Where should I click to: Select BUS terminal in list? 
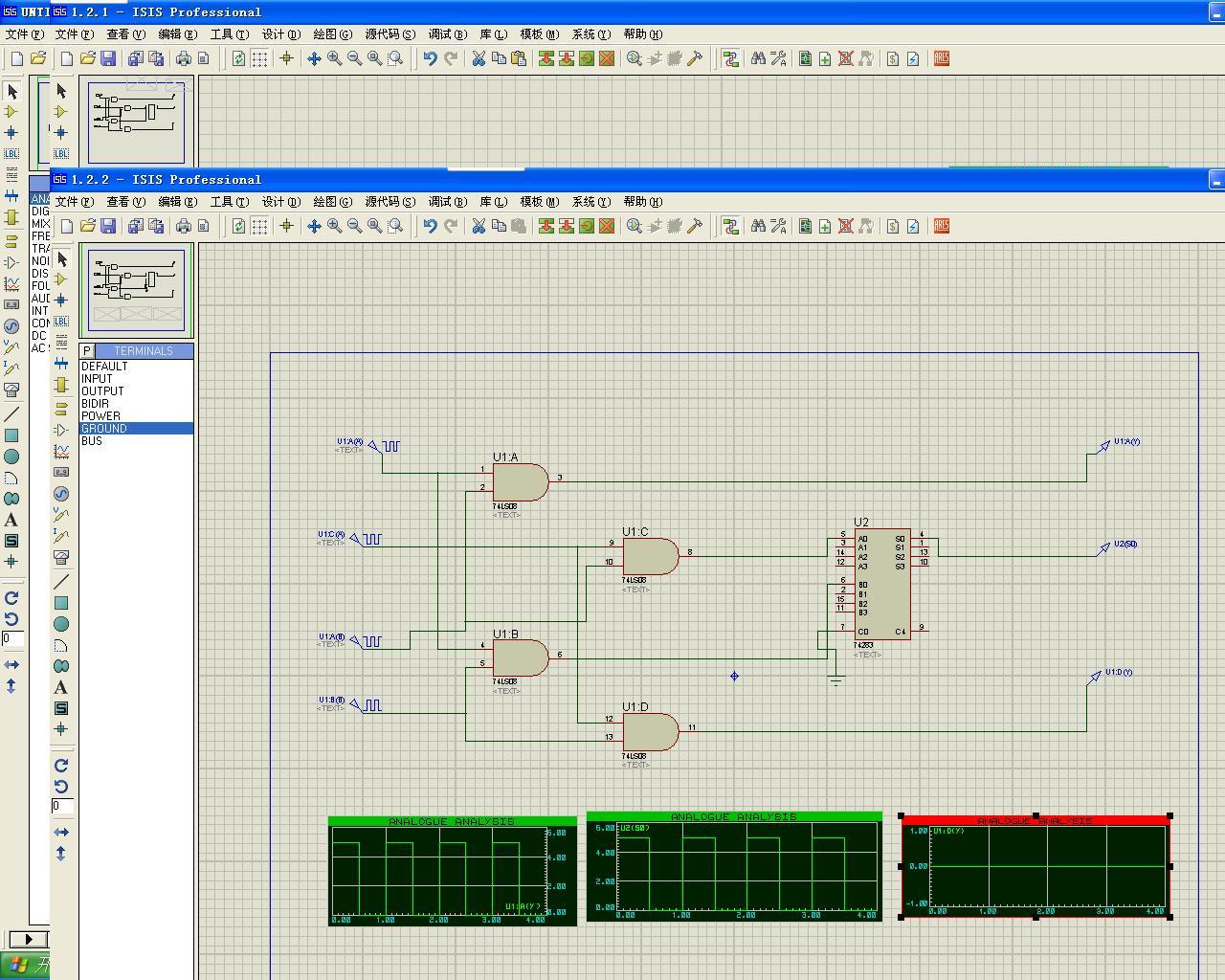pyautogui.click(x=136, y=441)
